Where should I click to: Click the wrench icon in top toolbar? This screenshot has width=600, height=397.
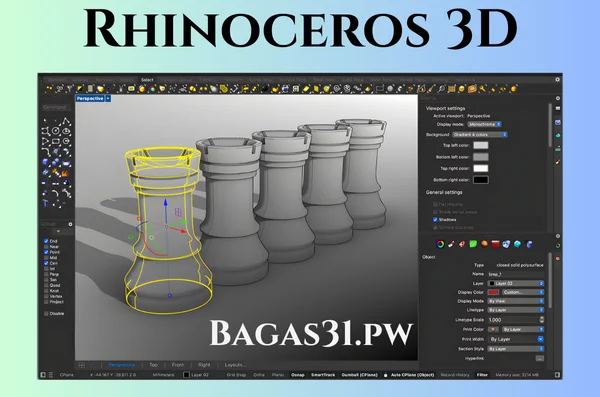[x=483, y=89]
